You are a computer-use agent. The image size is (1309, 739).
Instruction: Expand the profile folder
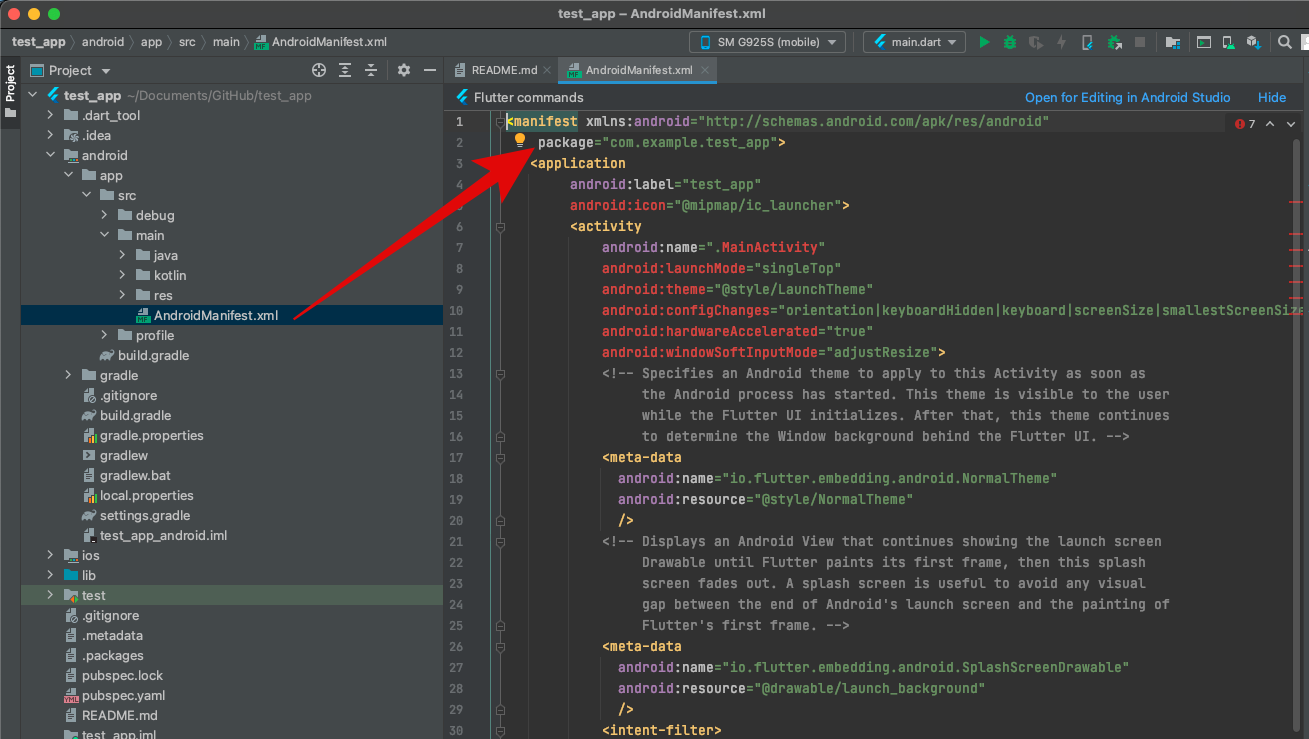pos(105,335)
